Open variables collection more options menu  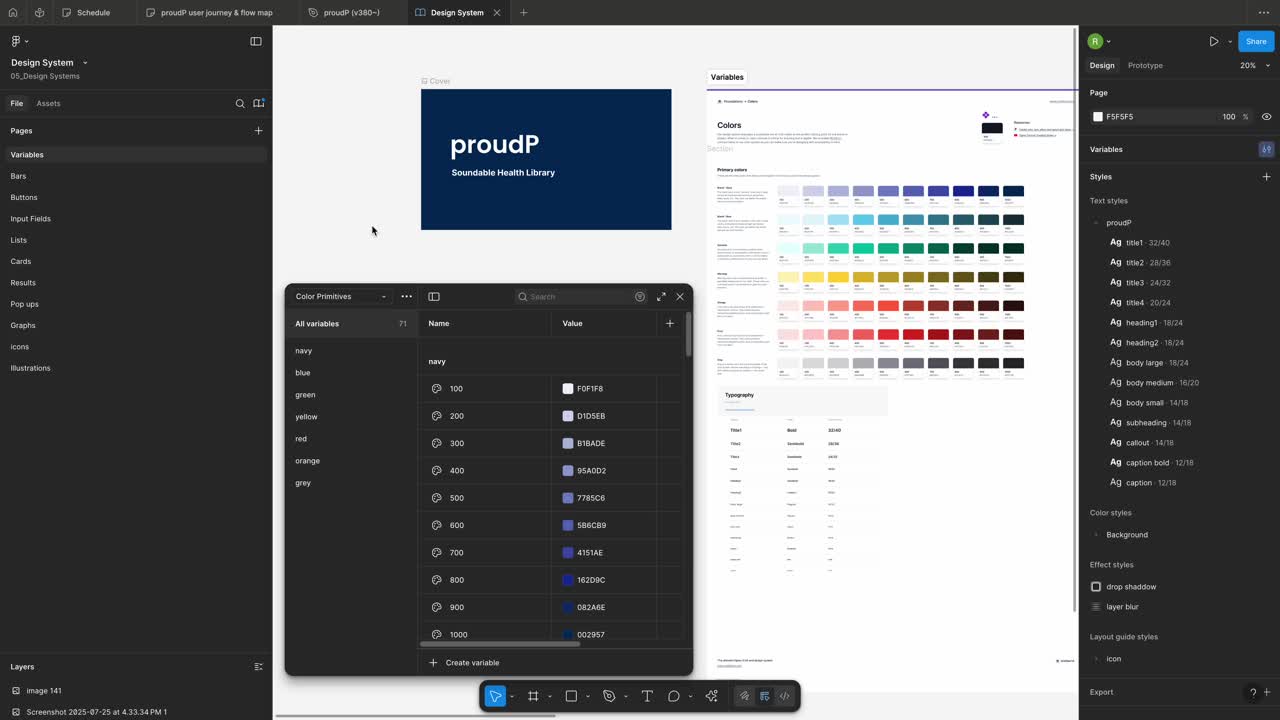click(x=406, y=296)
